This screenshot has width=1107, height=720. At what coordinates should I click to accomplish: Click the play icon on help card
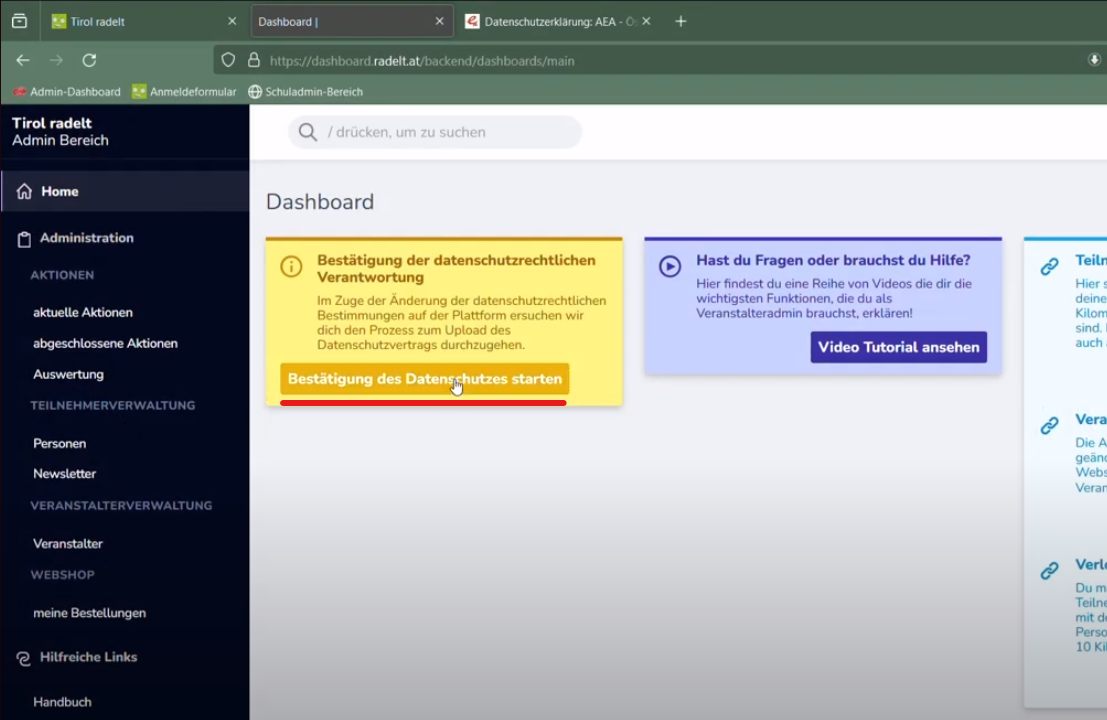tap(670, 266)
